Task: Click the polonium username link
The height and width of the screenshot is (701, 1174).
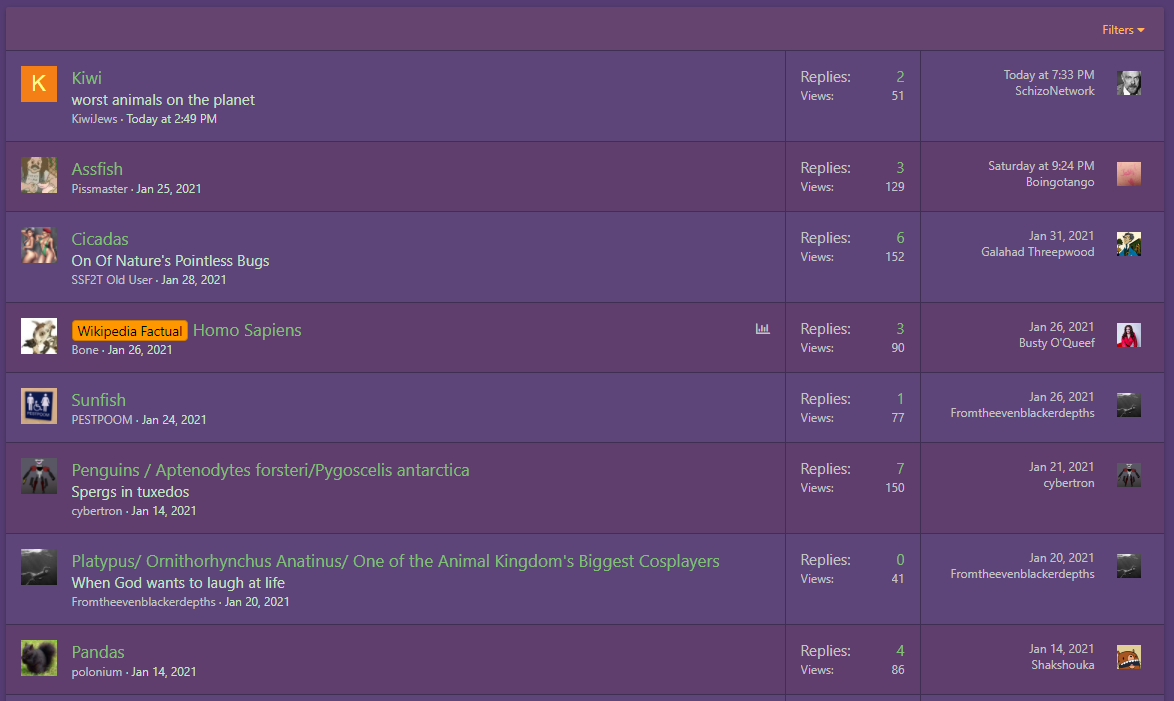Action: coord(97,672)
